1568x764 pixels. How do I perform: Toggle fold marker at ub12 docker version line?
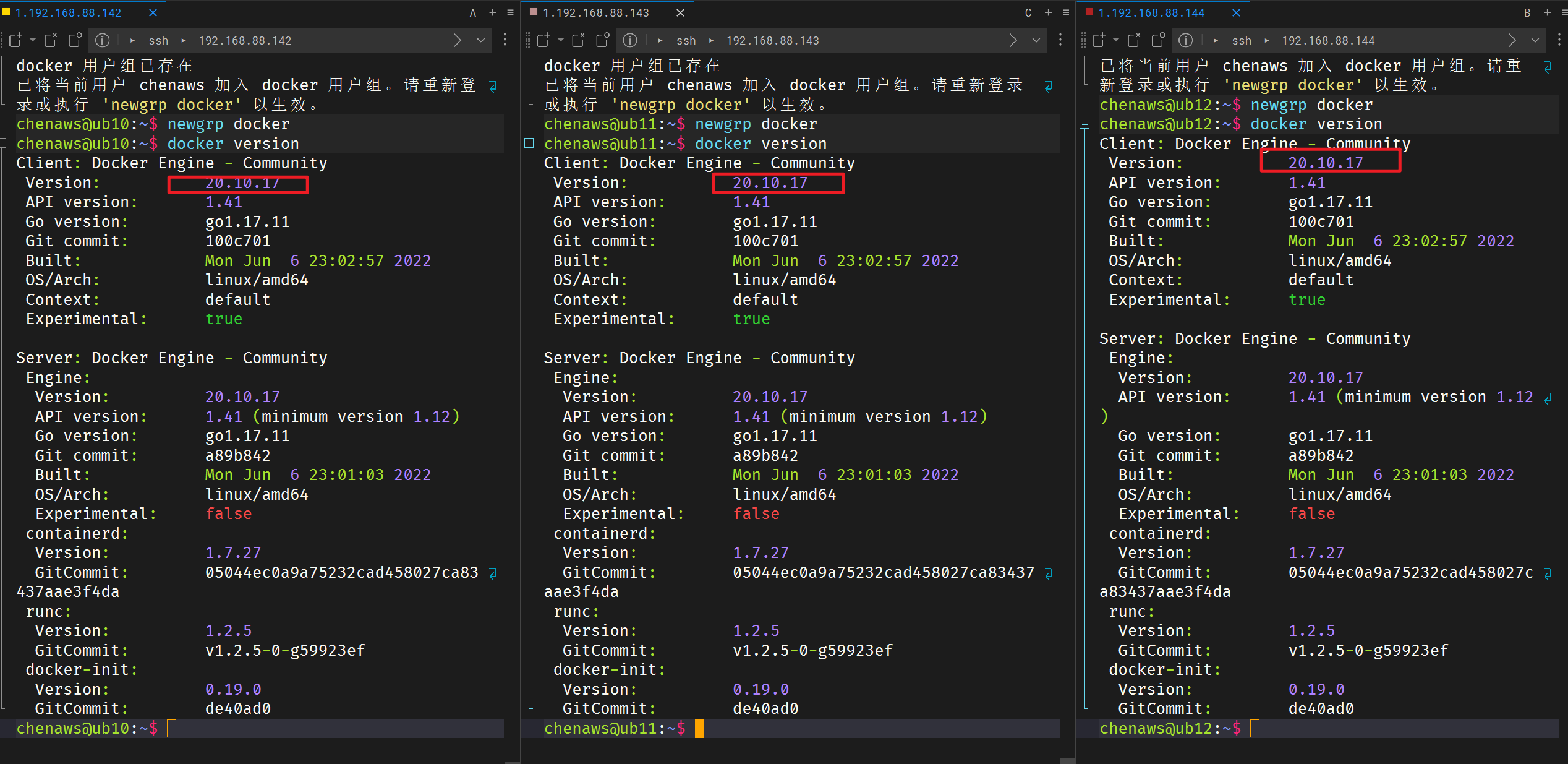[x=1084, y=124]
